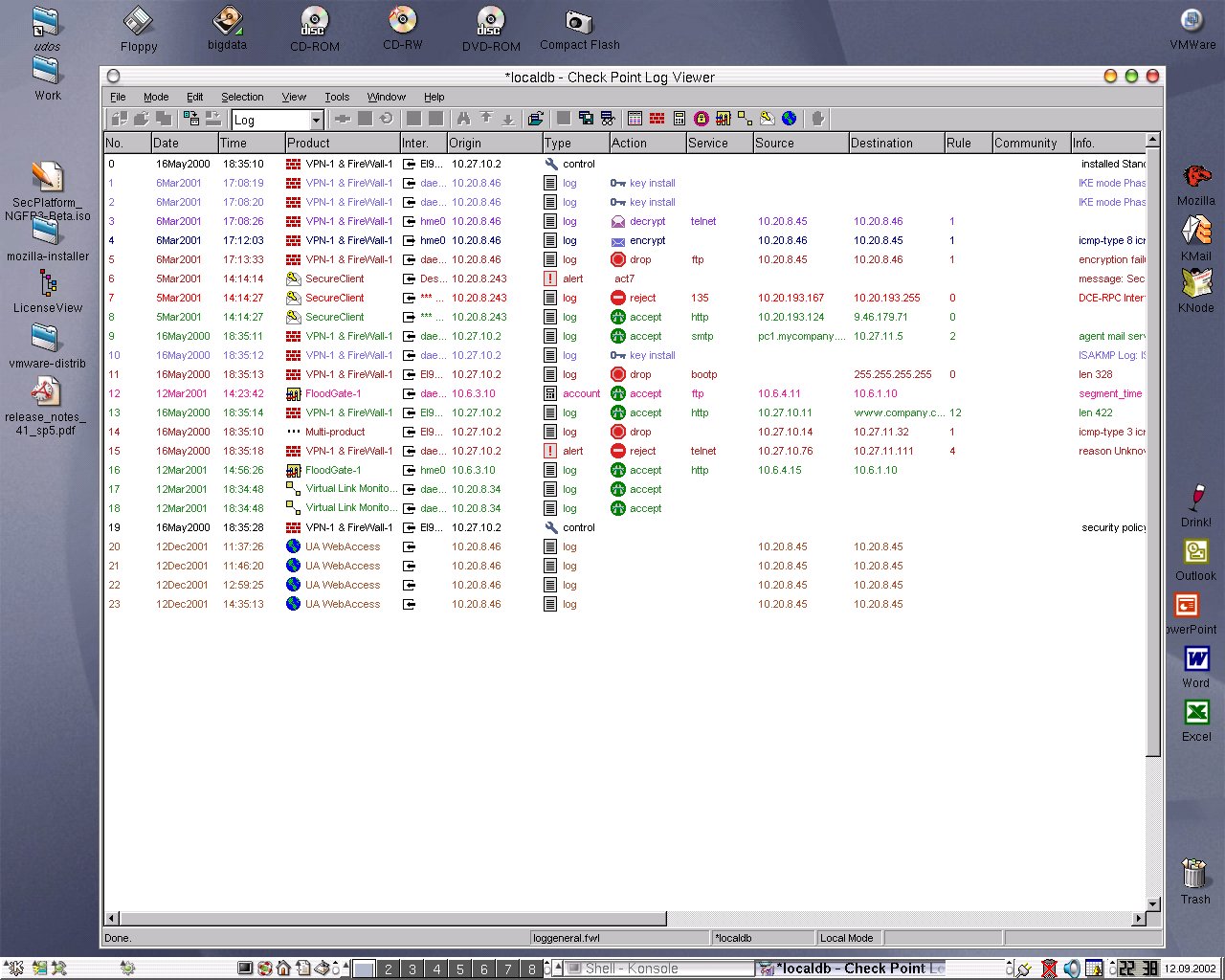1225x980 pixels.
Task: Click the Service column header
Action: [x=719, y=143]
